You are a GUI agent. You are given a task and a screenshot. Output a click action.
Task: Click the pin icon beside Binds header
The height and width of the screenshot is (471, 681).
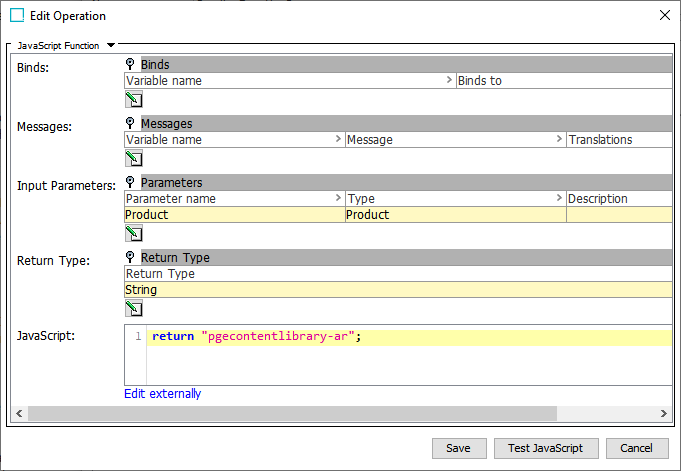pyautogui.click(x=130, y=64)
